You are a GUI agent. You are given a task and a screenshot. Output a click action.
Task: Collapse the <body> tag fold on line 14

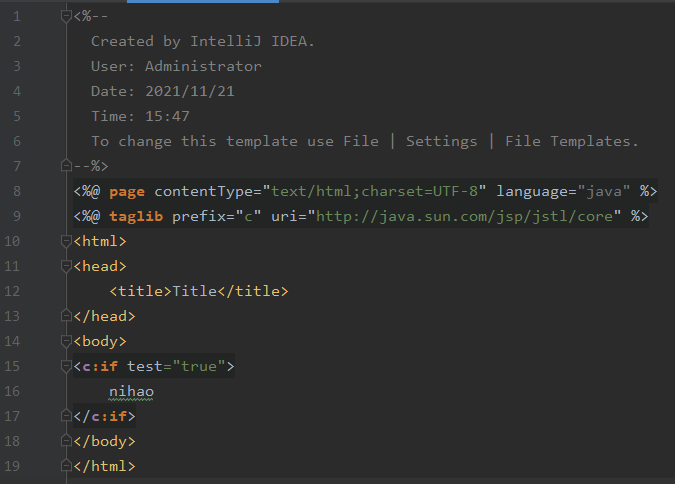tap(66, 341)
